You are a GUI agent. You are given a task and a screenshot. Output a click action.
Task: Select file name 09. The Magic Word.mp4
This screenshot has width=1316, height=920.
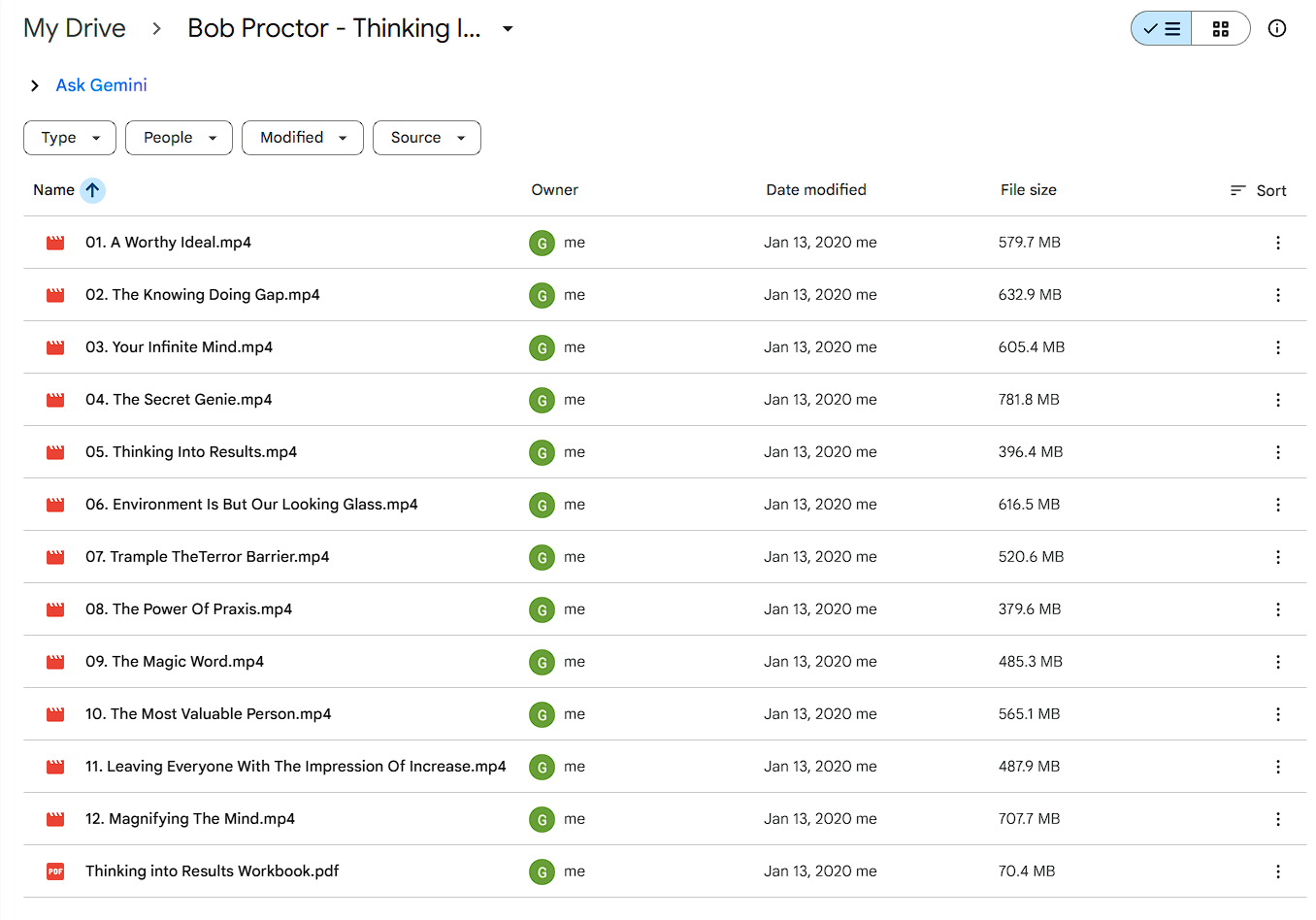click(175, 662)
